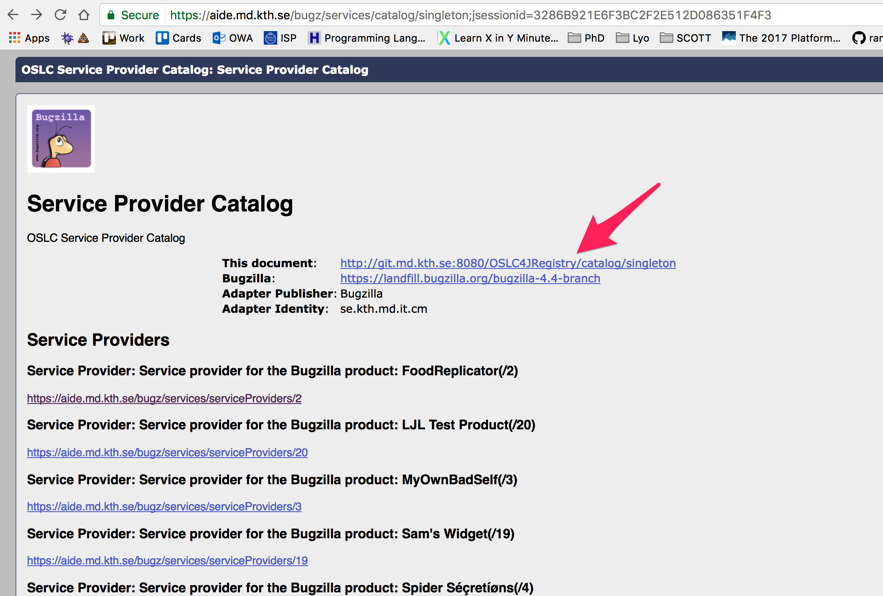
Task: Open the Work bookmark
Action: 123,38
